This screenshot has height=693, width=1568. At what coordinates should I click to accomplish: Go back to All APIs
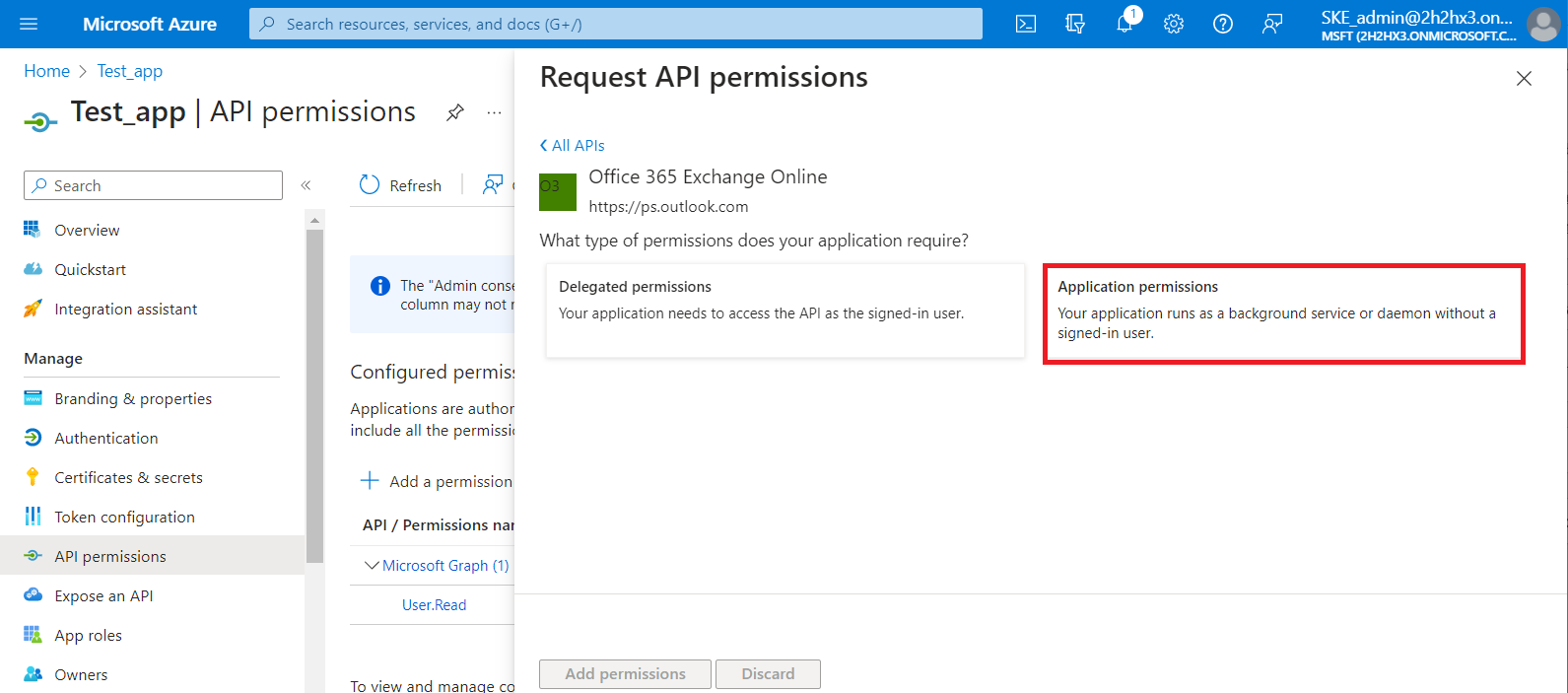click(x=573, y=145)
